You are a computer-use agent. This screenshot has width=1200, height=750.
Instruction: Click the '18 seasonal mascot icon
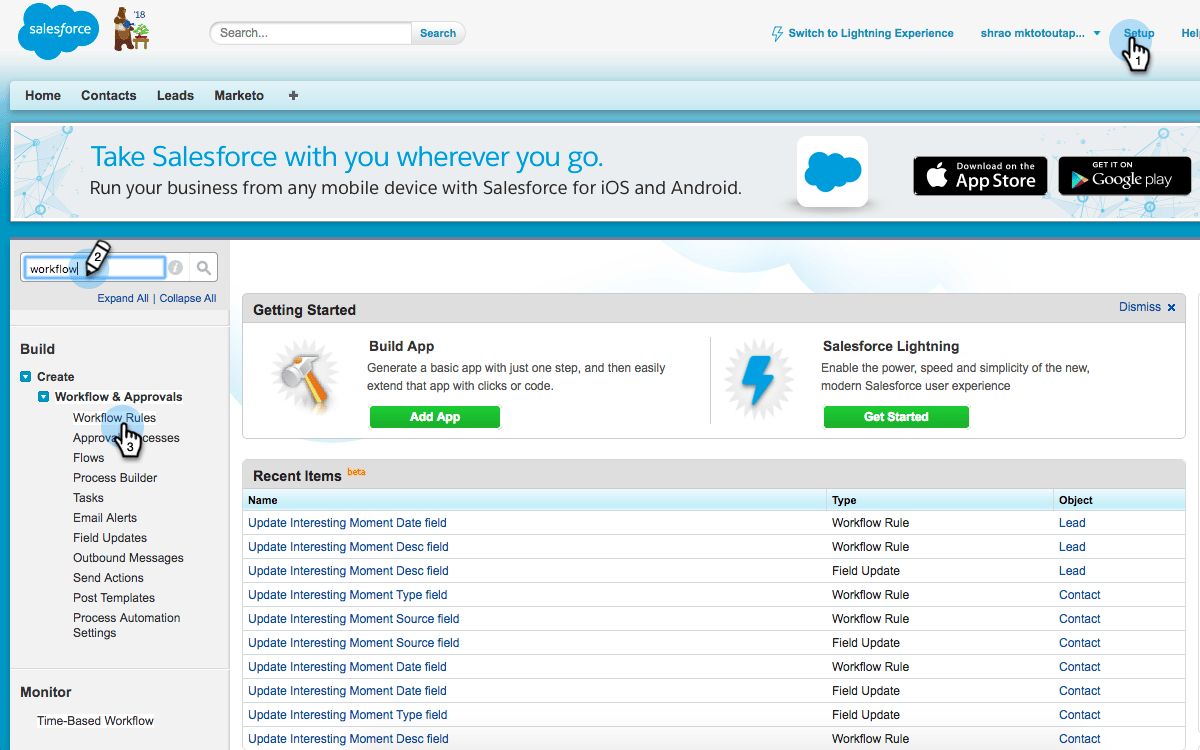[132, 31]
